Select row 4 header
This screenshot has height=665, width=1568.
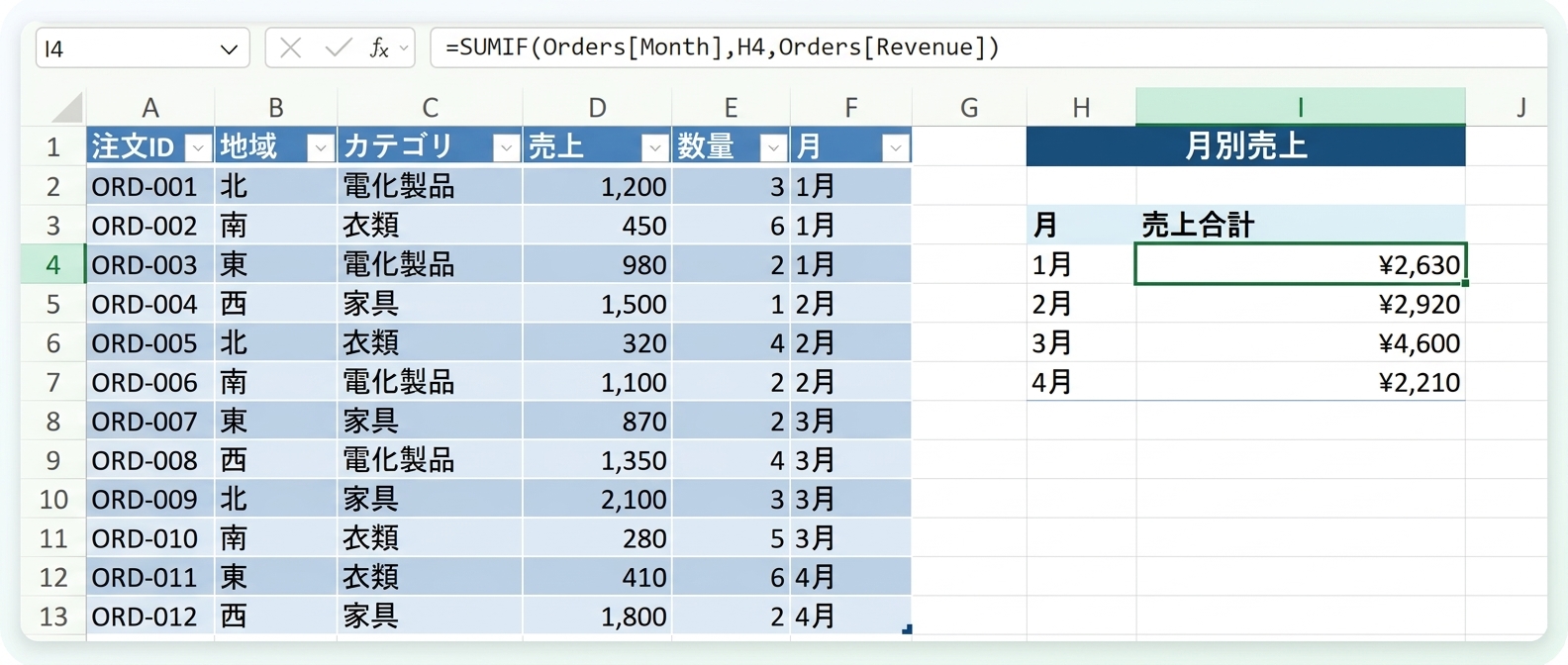point(52,264)
